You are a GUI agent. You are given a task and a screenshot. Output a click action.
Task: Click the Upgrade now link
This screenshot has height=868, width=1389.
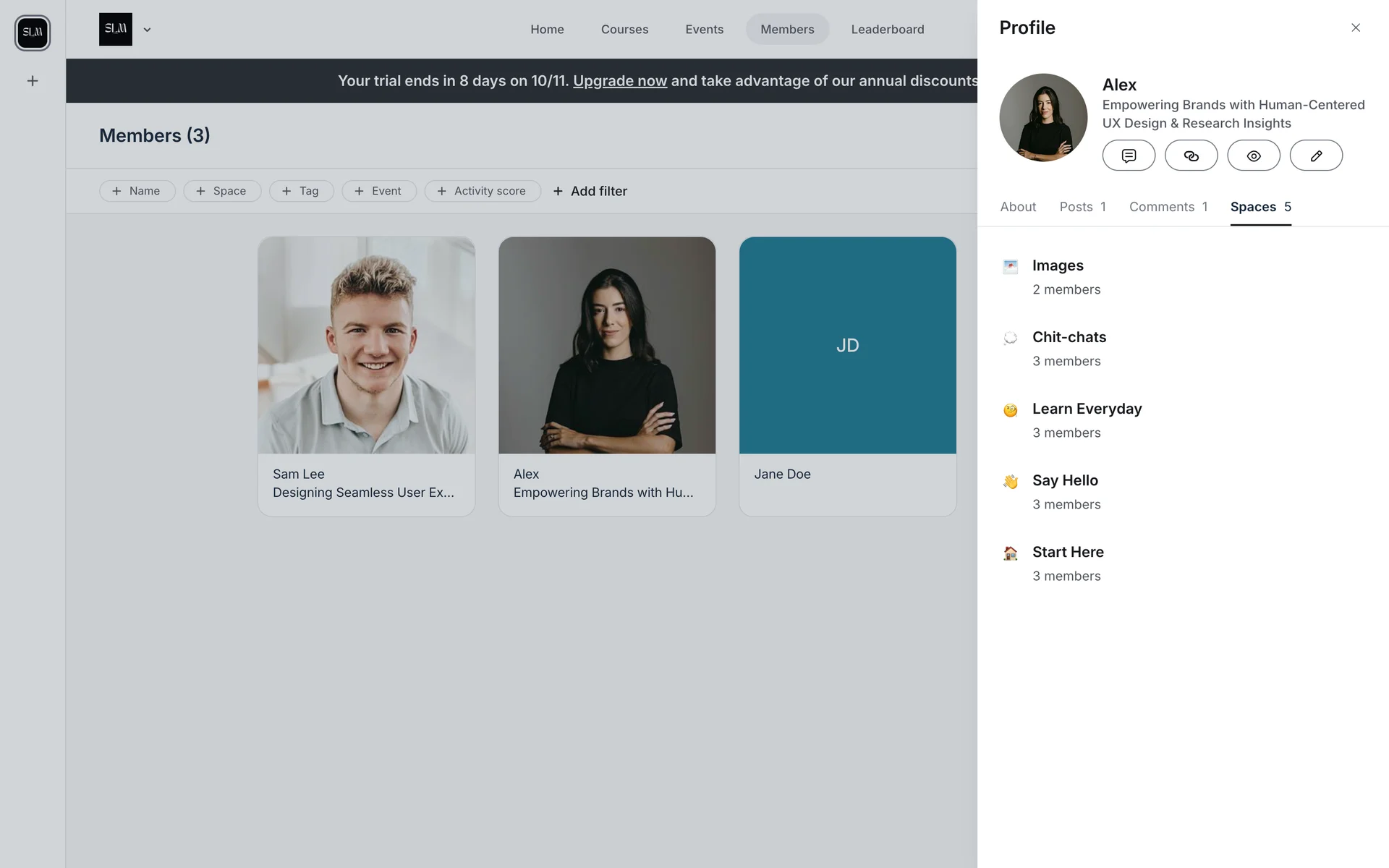pyautogui.click(x=619, y=81)
